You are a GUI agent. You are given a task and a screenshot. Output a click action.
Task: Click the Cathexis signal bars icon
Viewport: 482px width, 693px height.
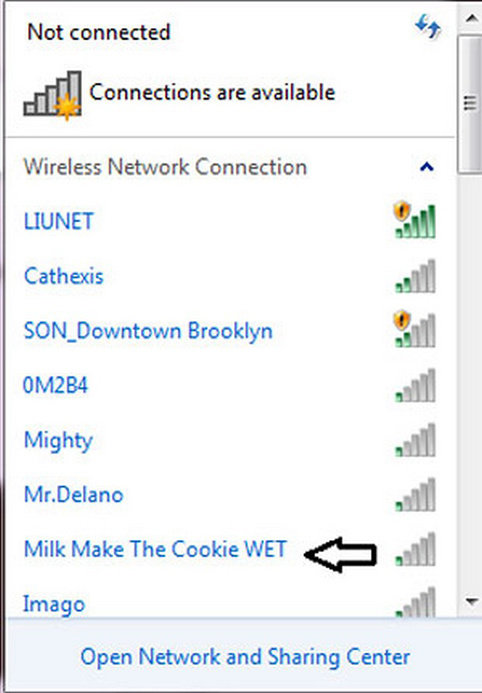click(x=415, y=276)
